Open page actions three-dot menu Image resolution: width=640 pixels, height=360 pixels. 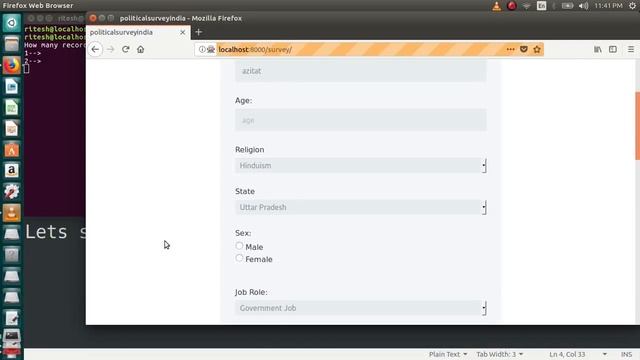510,49
